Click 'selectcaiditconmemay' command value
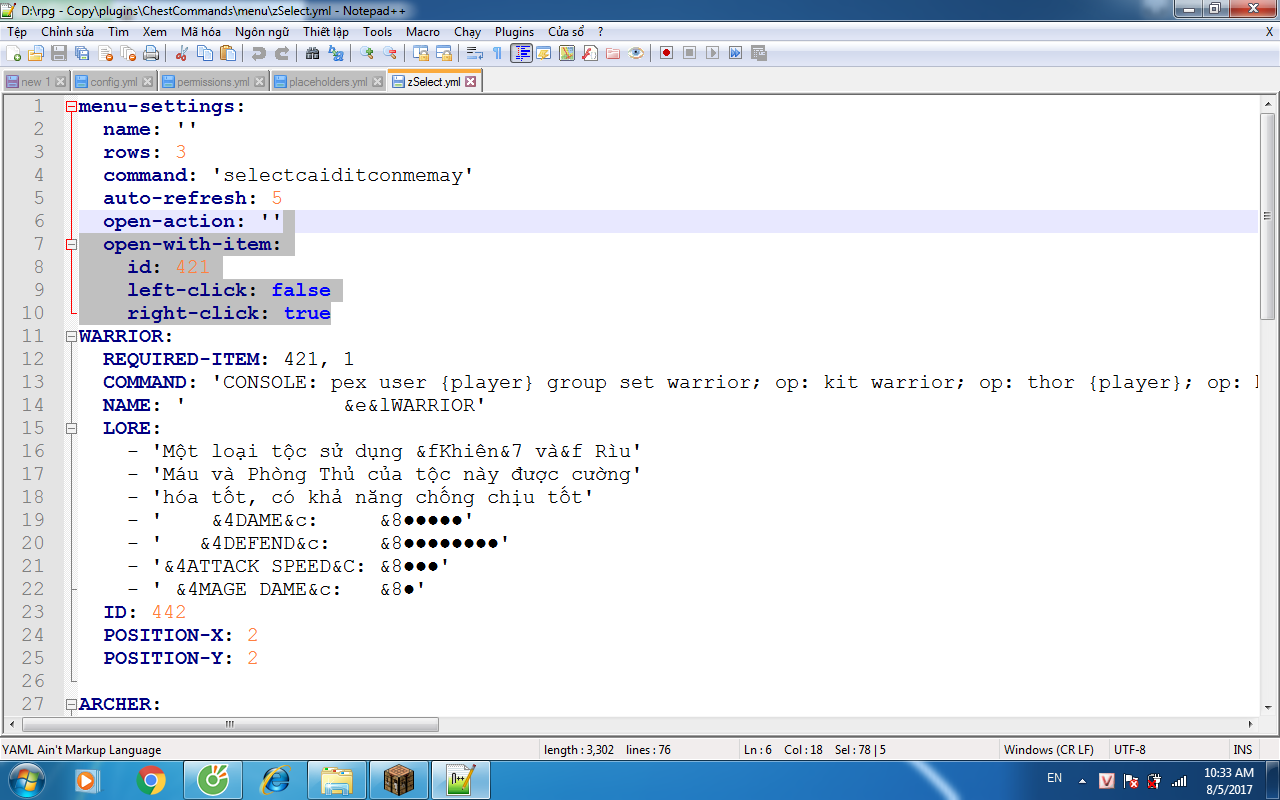1280x800 pixels. pyautogui.click(x=342, y=176)
